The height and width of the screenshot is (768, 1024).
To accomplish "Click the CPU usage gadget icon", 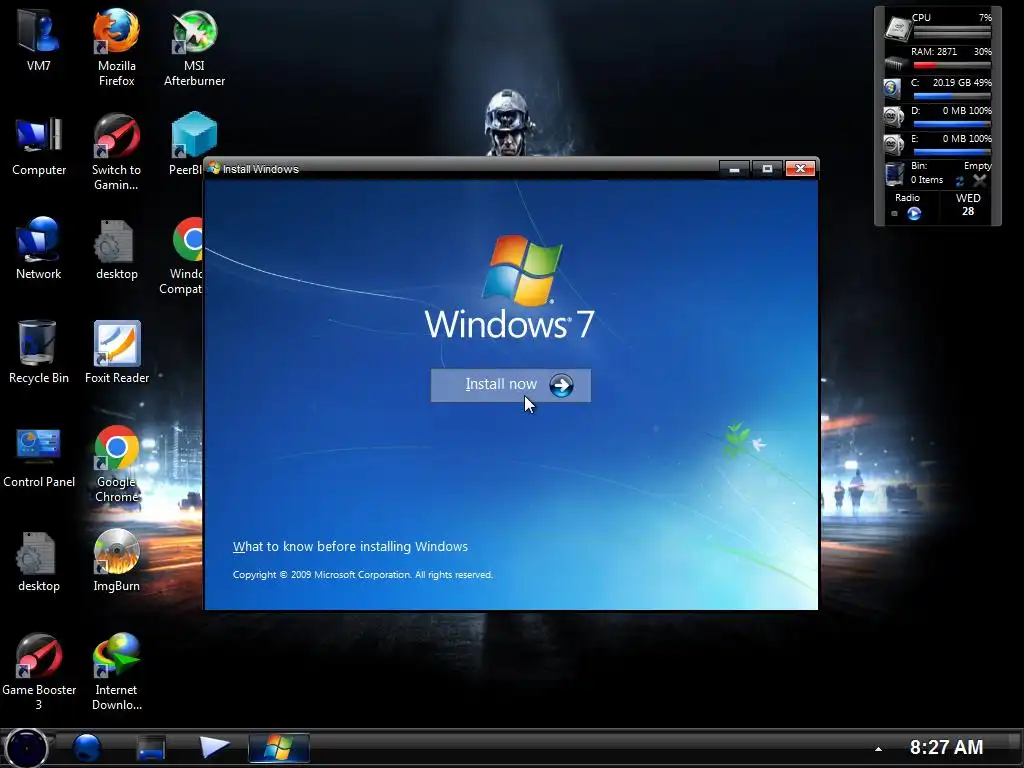I will coord(897,27).
